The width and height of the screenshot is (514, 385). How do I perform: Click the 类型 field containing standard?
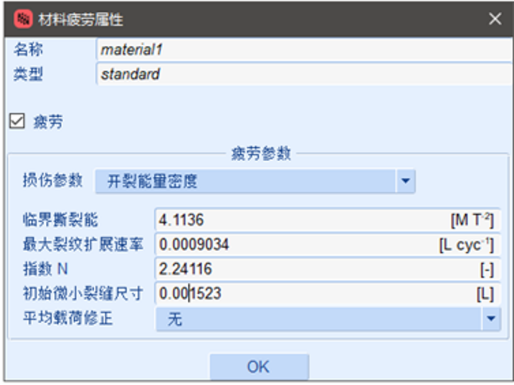coord(304,74)
